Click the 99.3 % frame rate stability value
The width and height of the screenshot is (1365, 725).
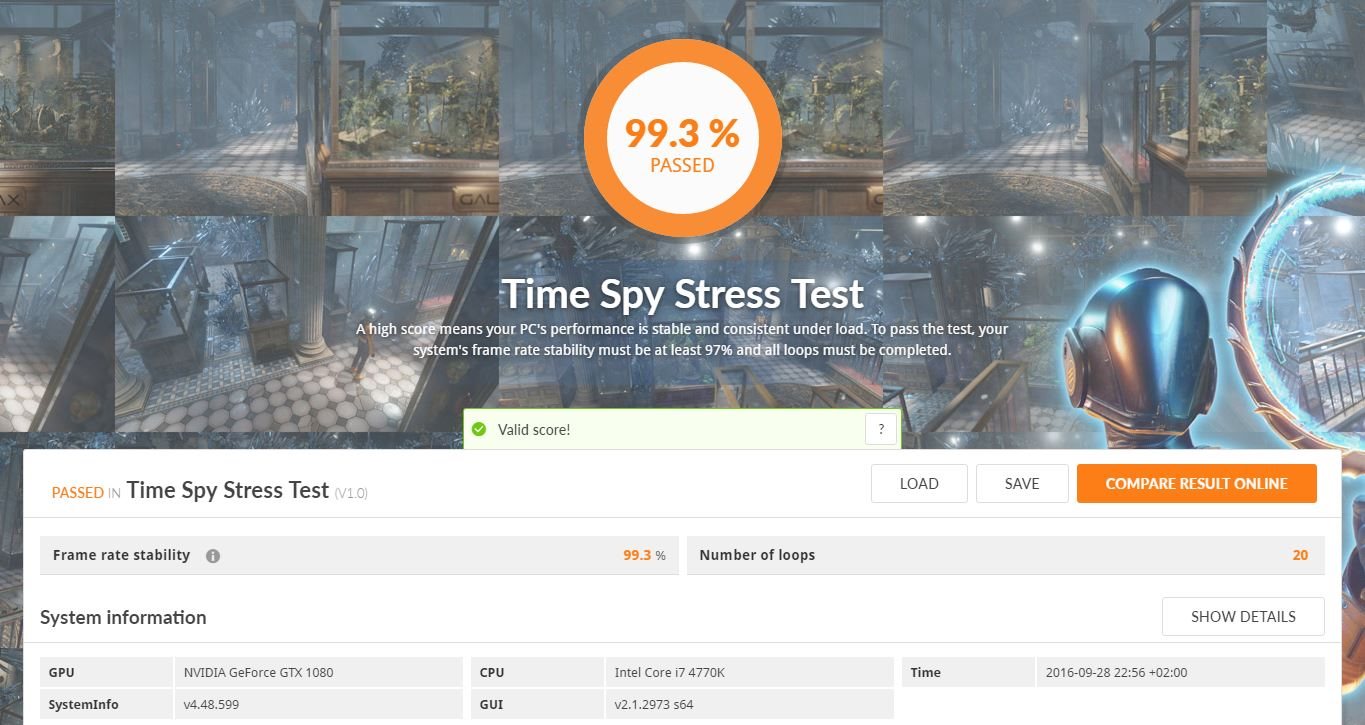[x=644, y=555]
